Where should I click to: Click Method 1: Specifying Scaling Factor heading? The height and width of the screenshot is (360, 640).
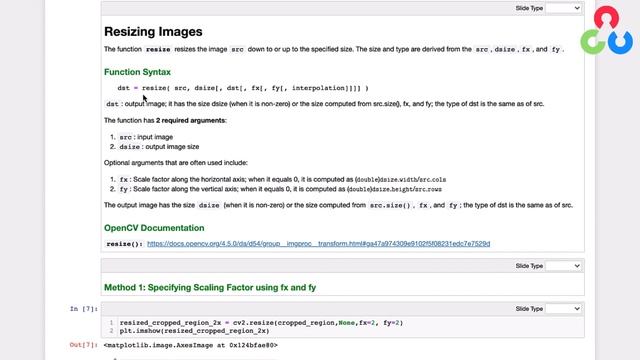[210, 287]
